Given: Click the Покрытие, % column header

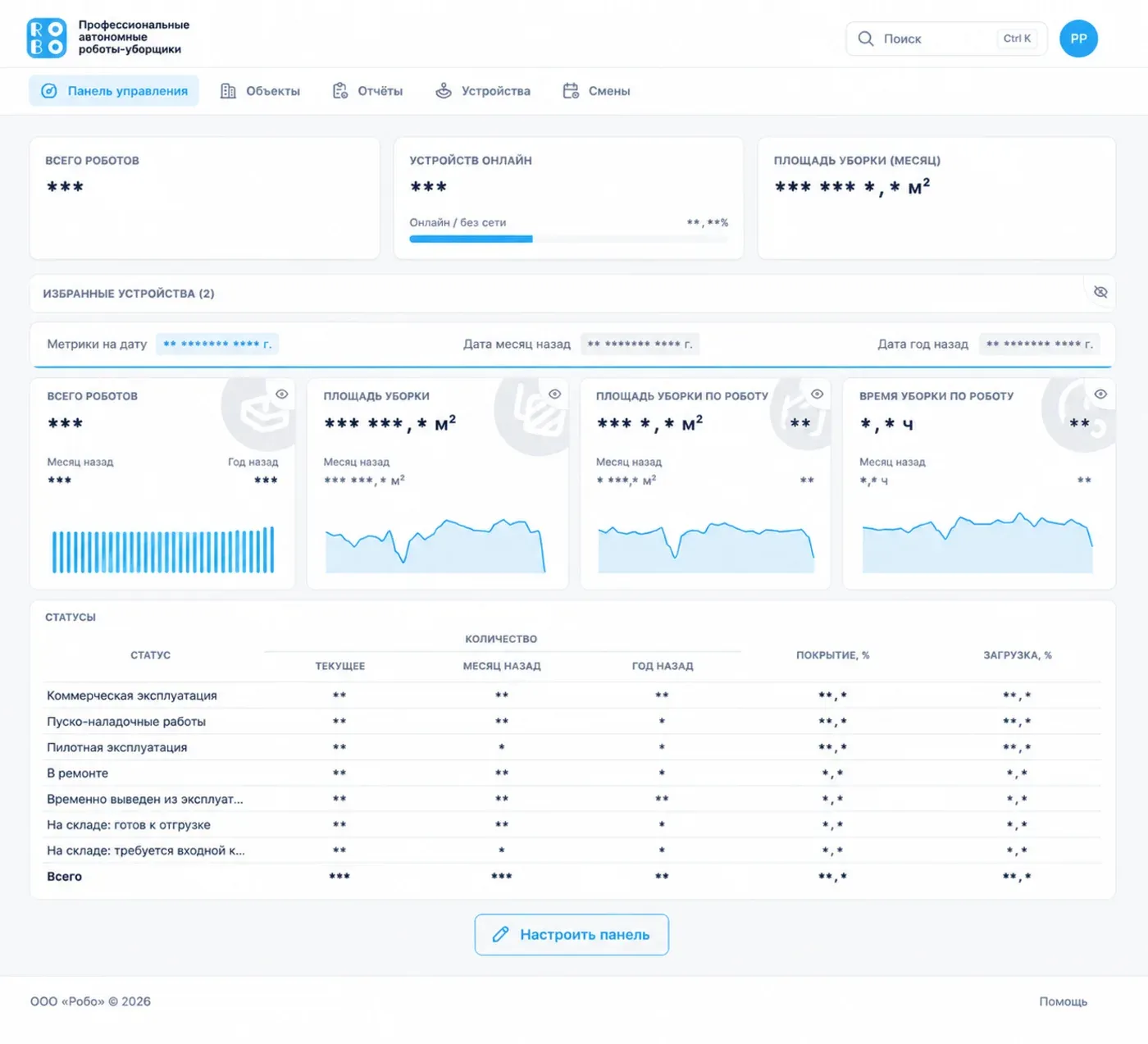Looking at the screenshot, I should tap(832, 655).
